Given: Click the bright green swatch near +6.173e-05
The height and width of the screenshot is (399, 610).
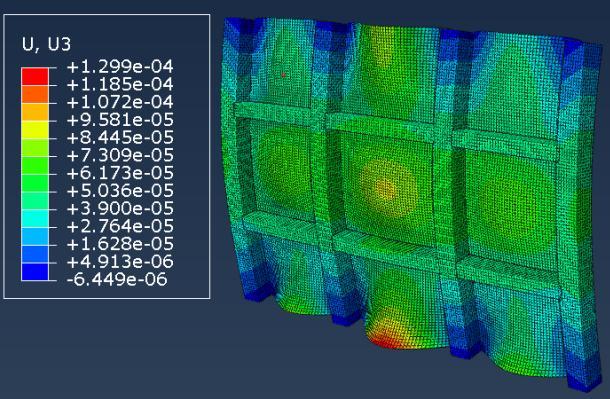Looking at the screenshot, I should click(x=35, y=165).
